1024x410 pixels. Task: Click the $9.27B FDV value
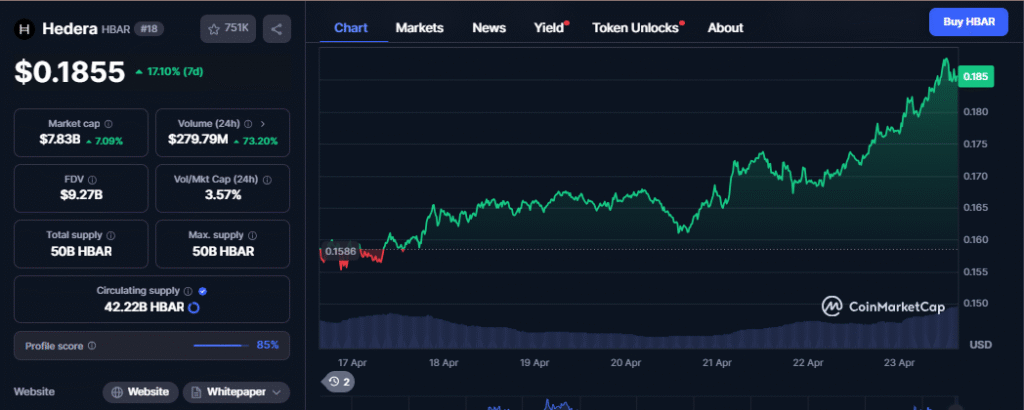click(x=81, y=195)
